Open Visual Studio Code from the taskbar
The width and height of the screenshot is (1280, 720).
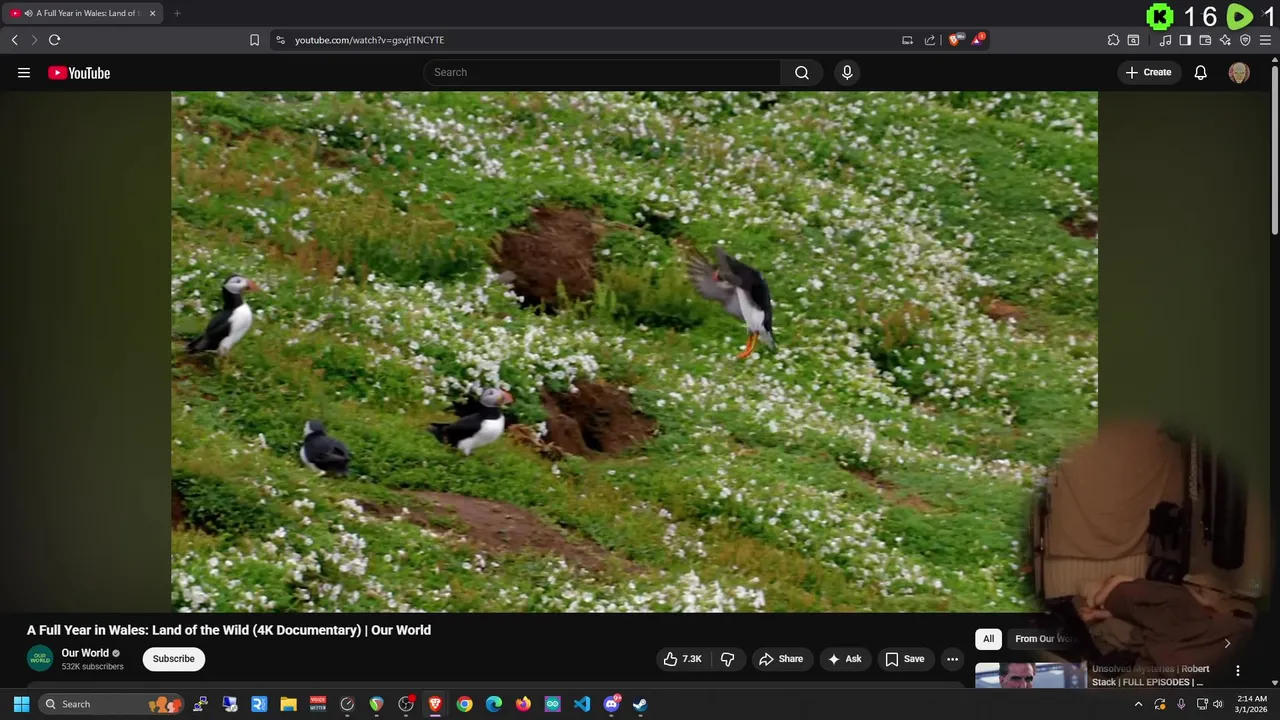click(x=582, y=704)
